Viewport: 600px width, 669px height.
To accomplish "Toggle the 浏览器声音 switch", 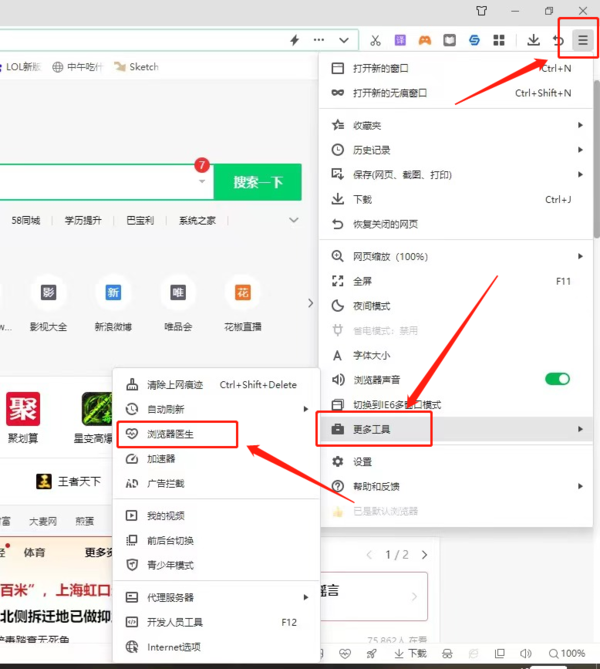I will (557, 379).
